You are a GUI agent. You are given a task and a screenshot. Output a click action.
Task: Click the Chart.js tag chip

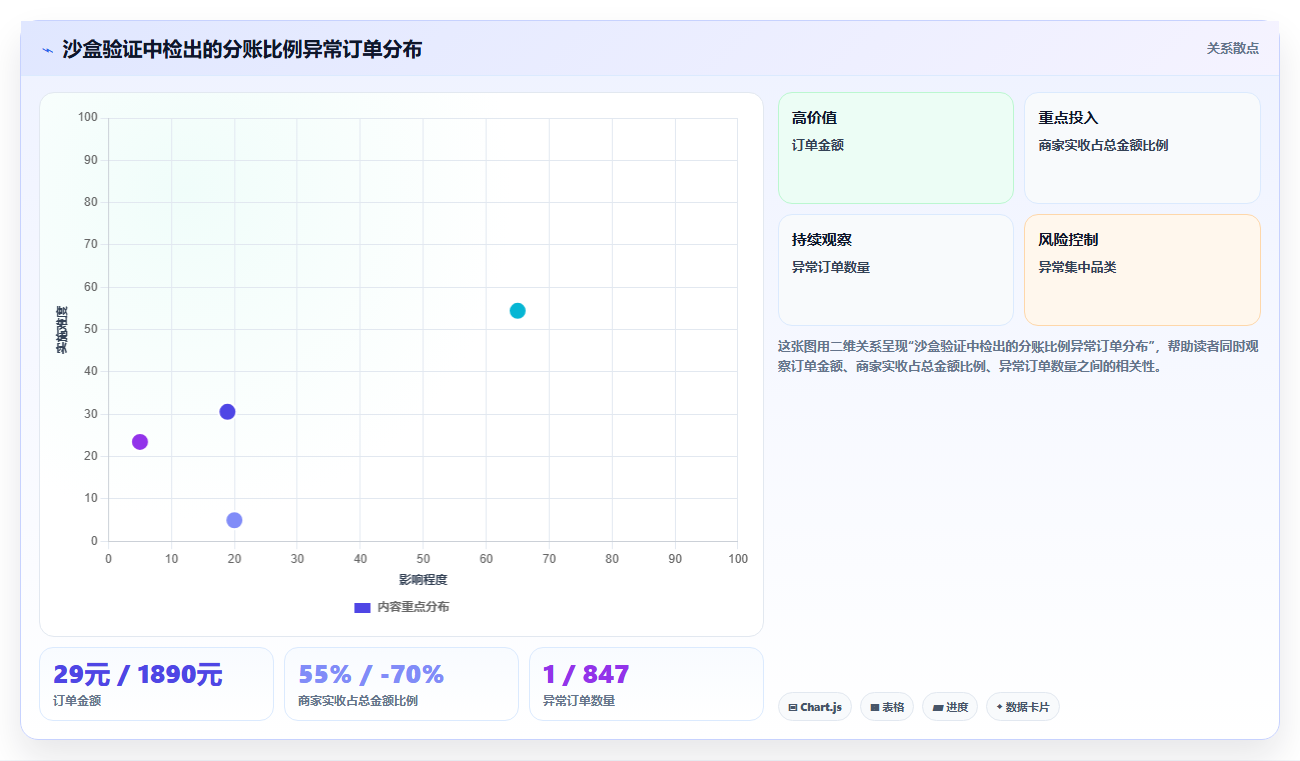click(x=815, y=707)
